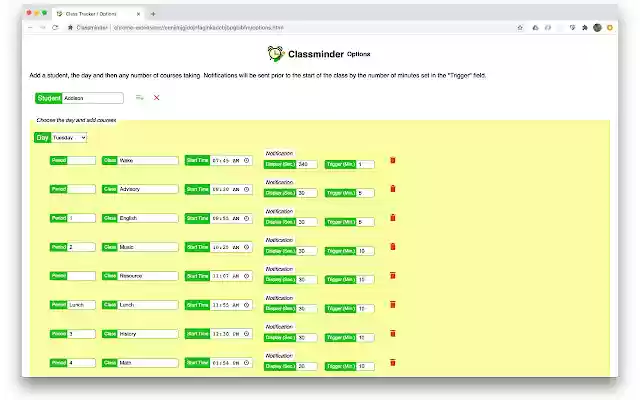
Task: Open a new browser tab
Action: 153,14
